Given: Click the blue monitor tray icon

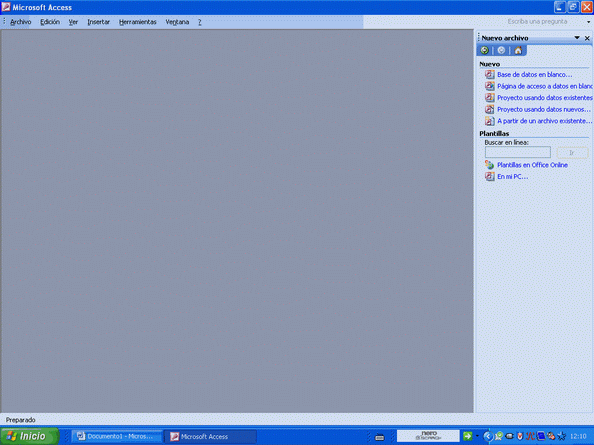Looking at the screenshot, I should click(541, 436).
